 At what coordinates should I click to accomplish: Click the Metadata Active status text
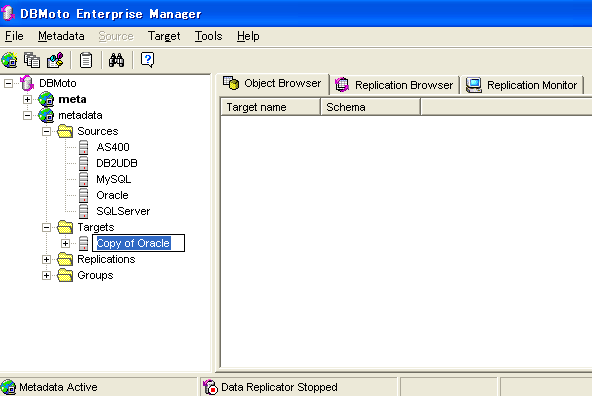58,387
